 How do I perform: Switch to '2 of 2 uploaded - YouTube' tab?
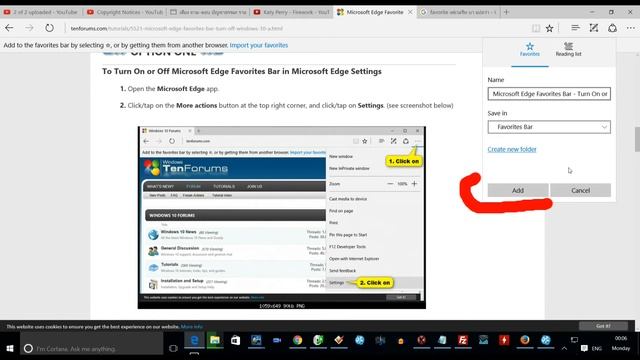point(41,12)
